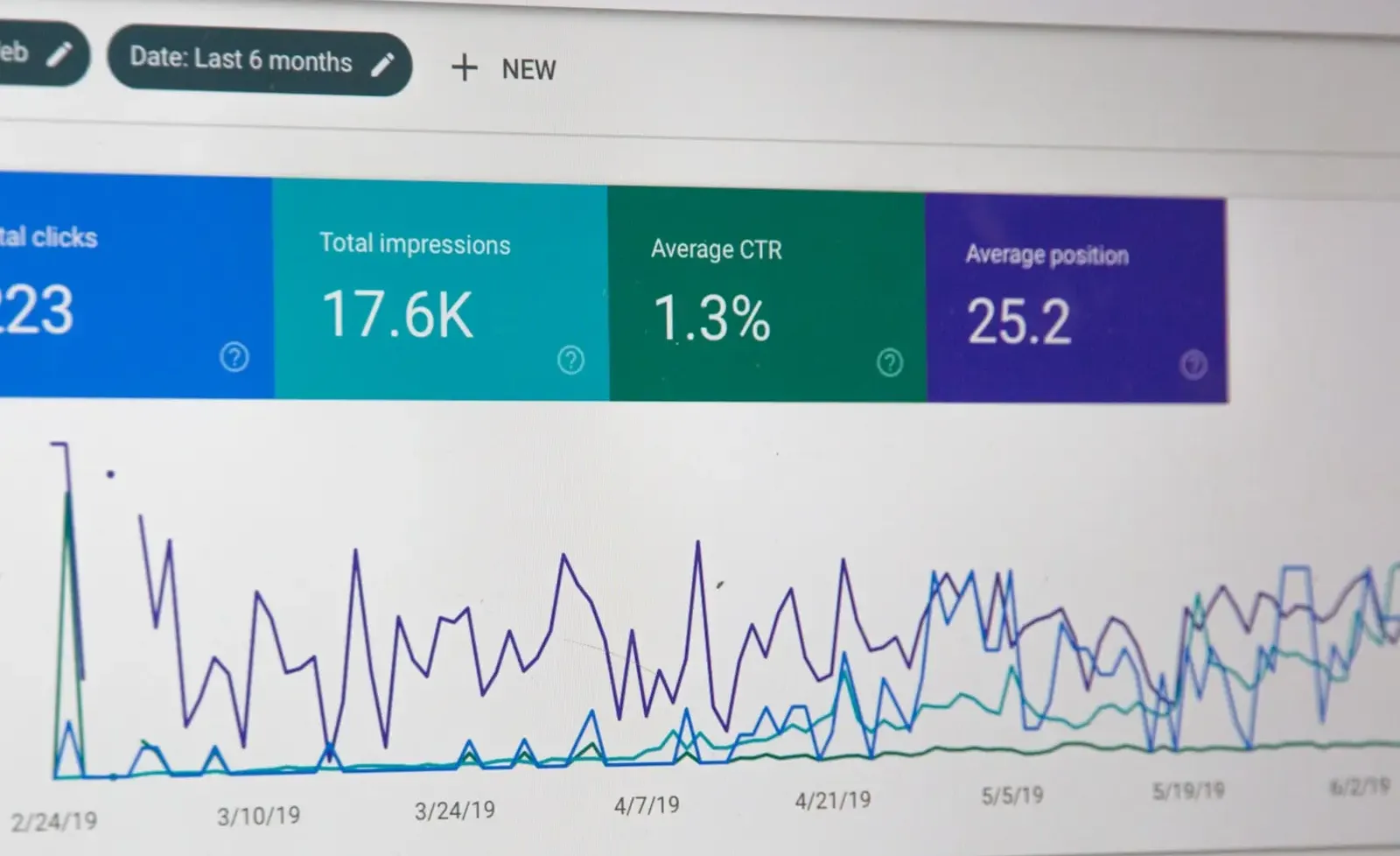Open the Total clicks help question mark
Viewport: 1400px width, 856px height.
pyautogui.click(x=234, y=357)
